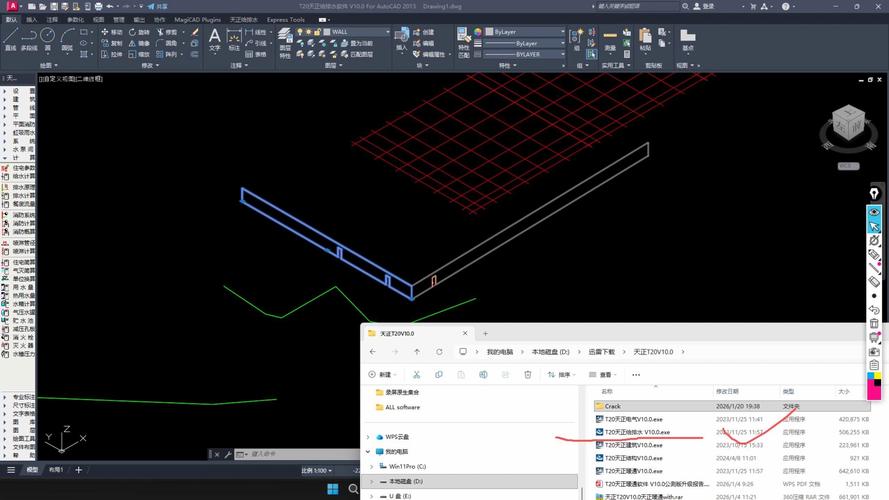
Task: Open the ByLayer color dropdown
Action: [562, 32]
